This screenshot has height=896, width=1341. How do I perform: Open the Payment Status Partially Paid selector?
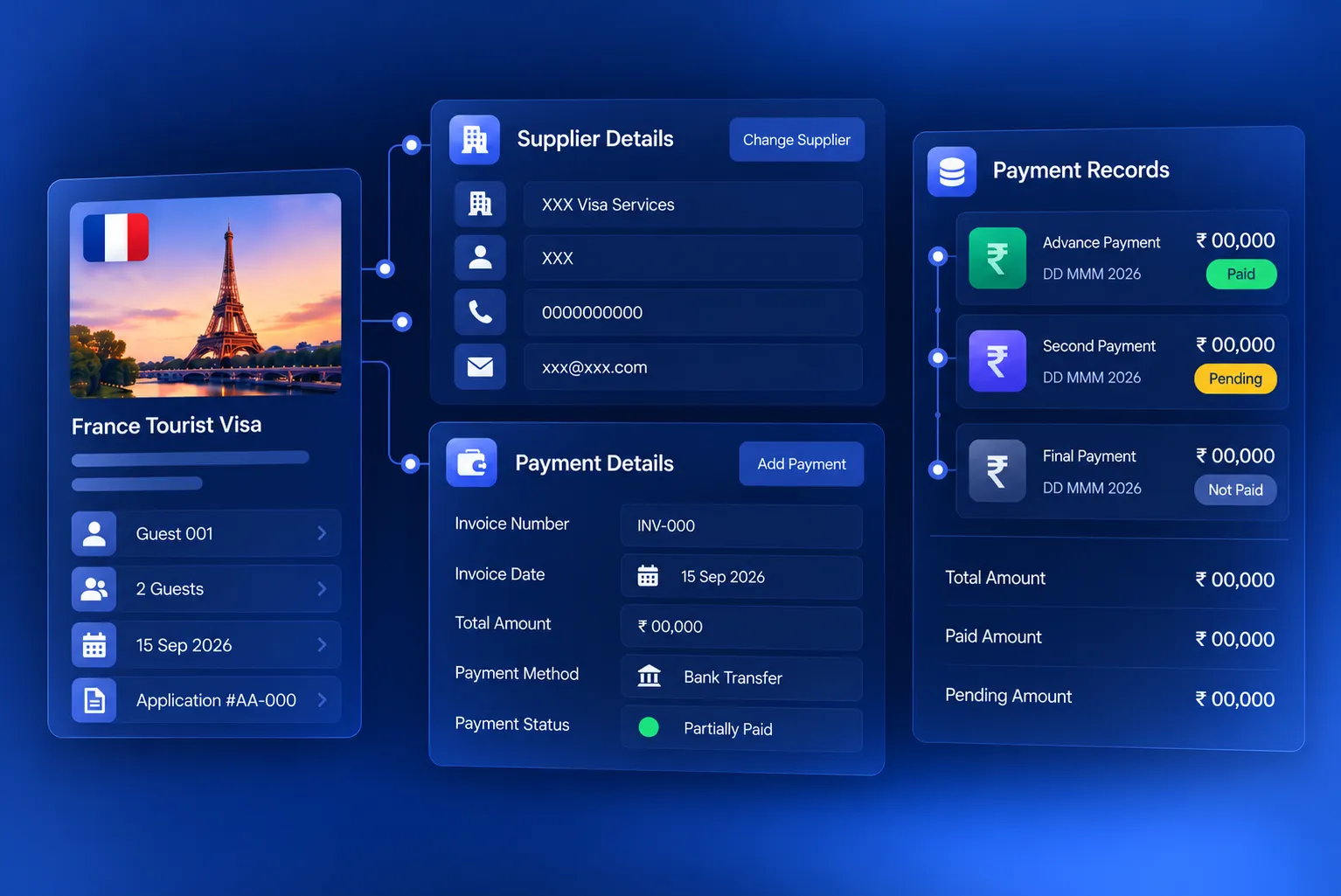pos(741,728)
